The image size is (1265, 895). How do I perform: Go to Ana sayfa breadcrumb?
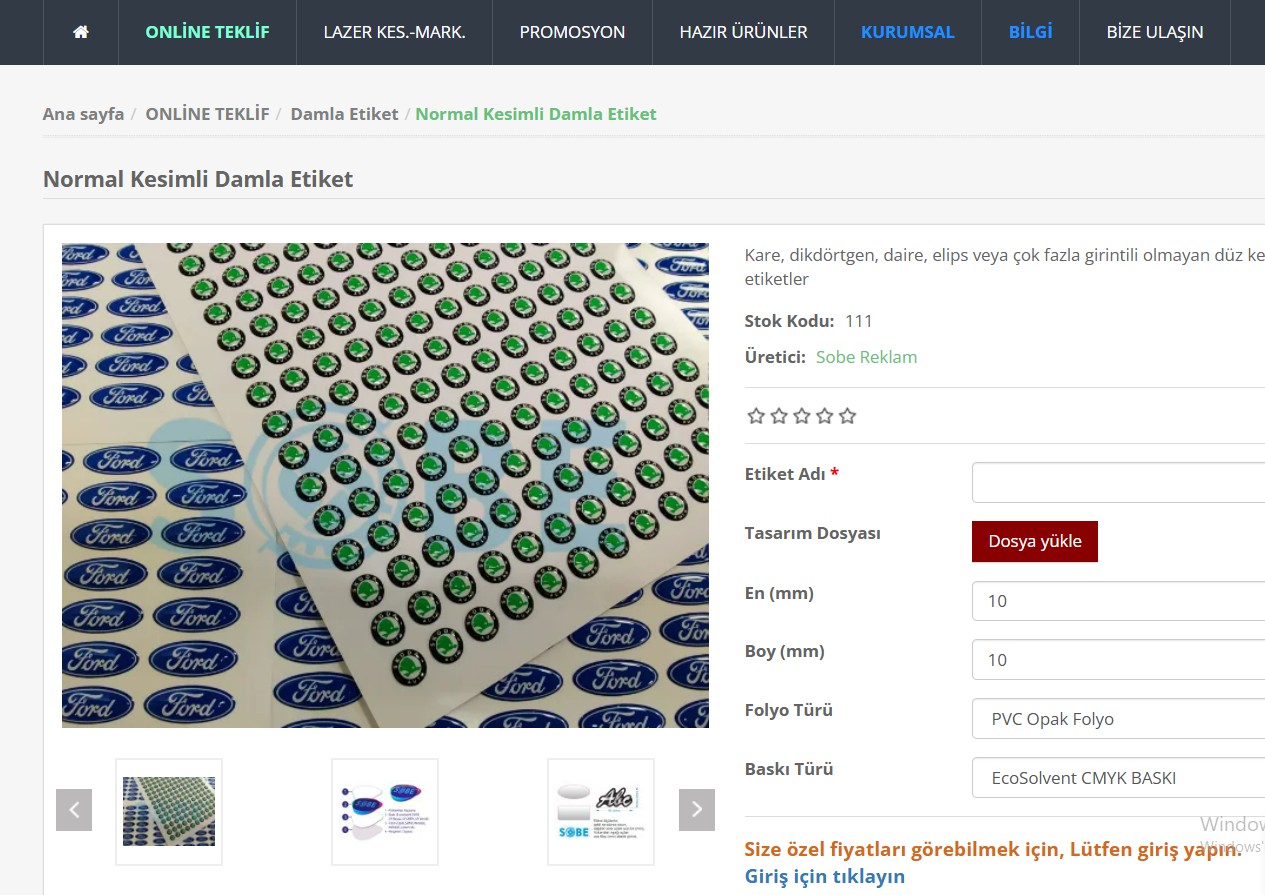pos(83,114)
